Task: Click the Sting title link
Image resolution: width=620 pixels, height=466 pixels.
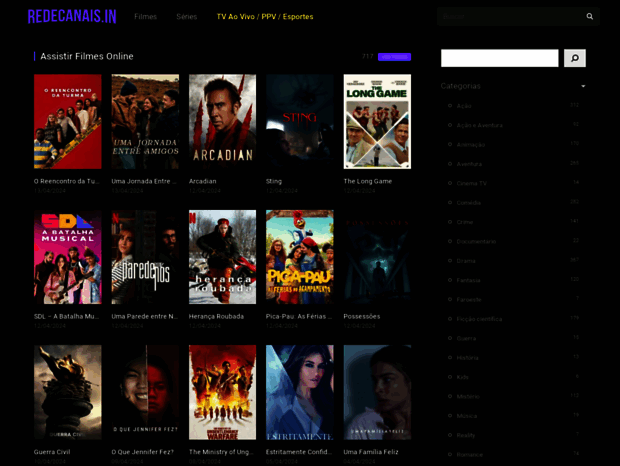Action: coord(274,181)
